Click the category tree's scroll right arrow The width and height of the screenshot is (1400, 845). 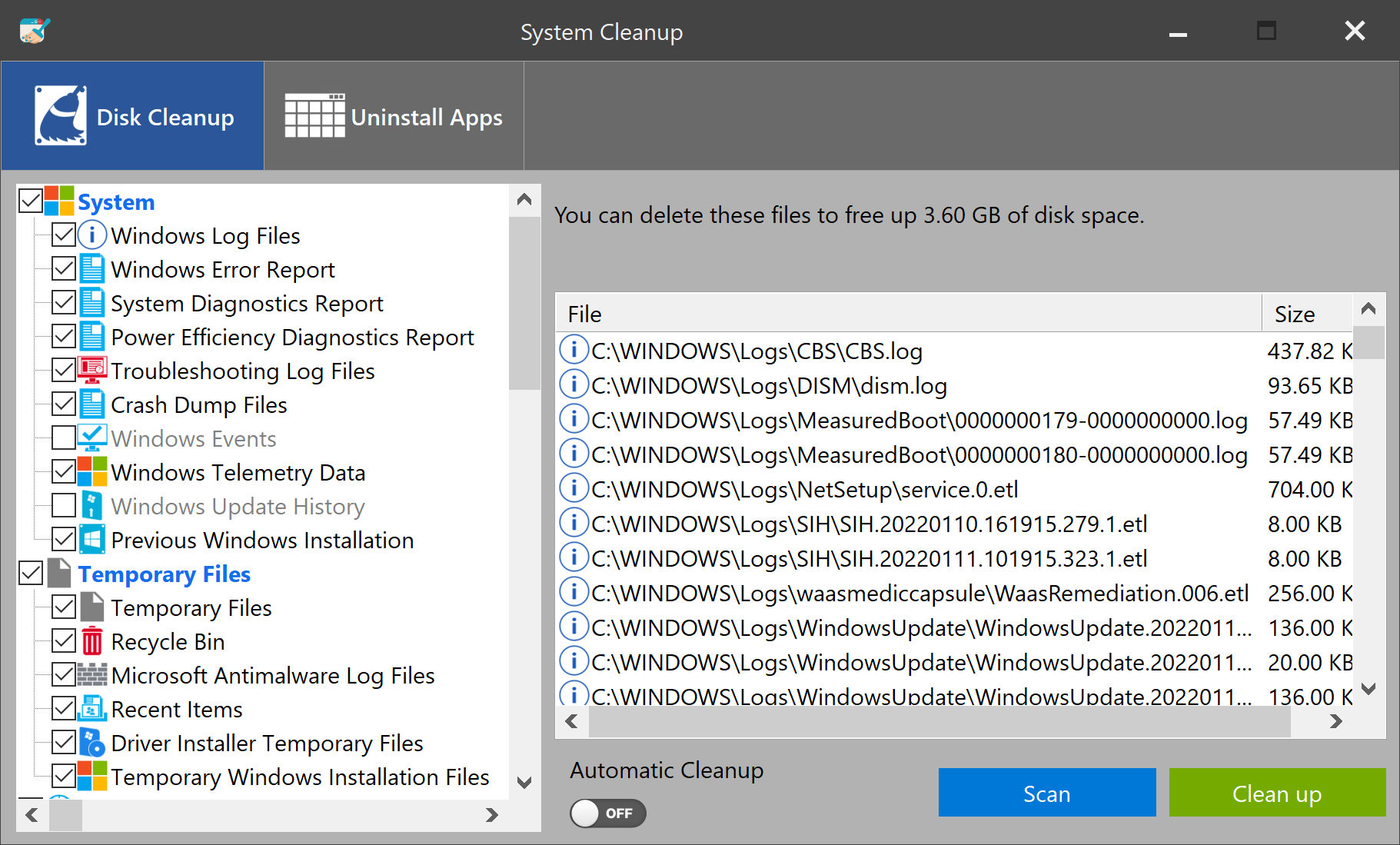(x=492, y=815)
